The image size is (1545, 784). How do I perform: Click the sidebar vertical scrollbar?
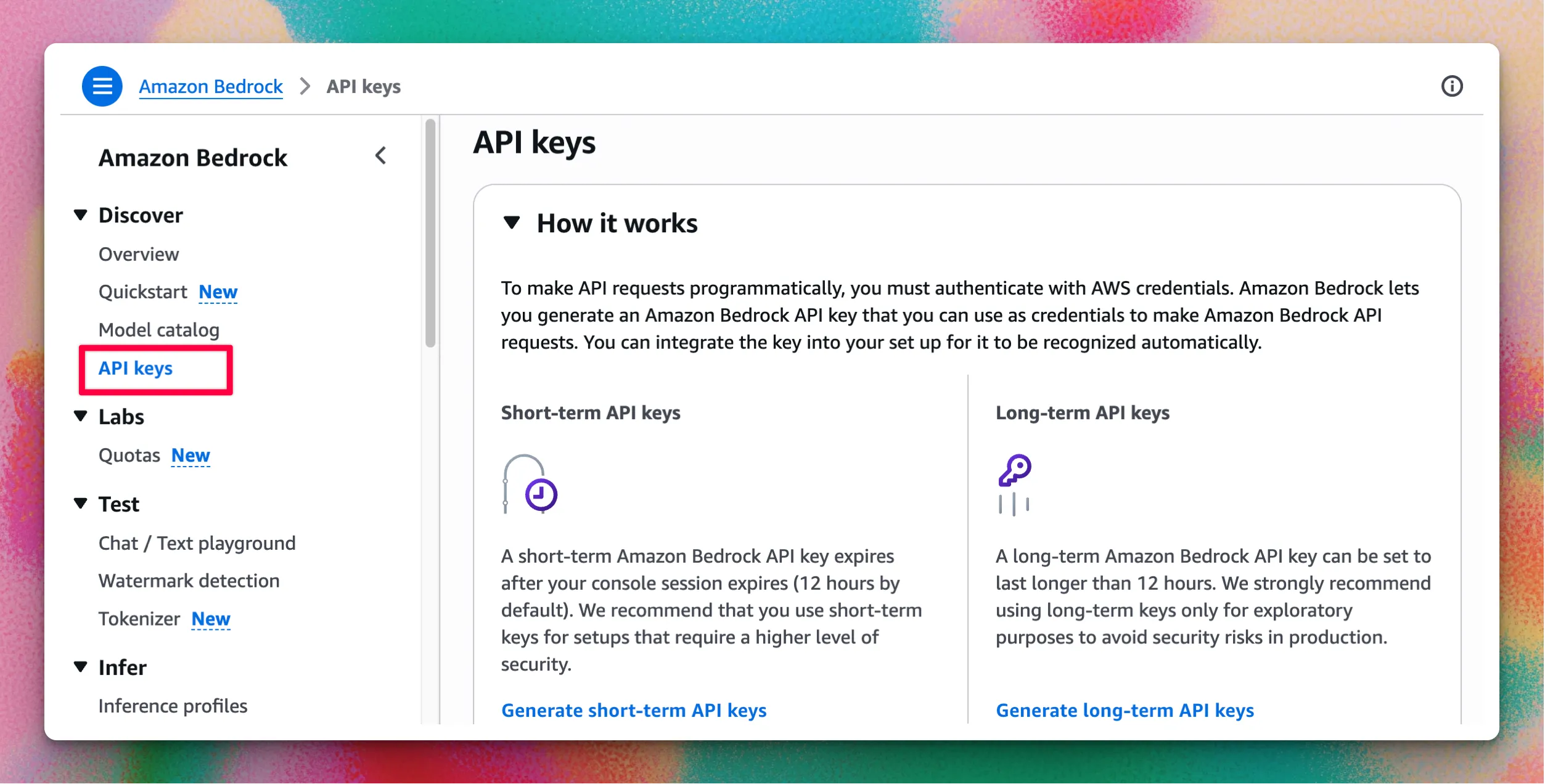tap(430, 234)
